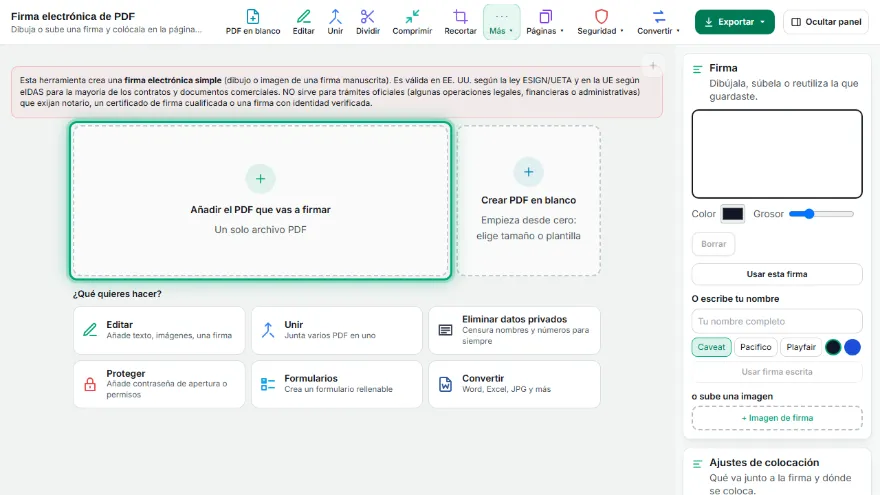Click the Ajustes de colocación header icon
The width and height of the screenshot is (880, 495).
(x=697, y=464)
